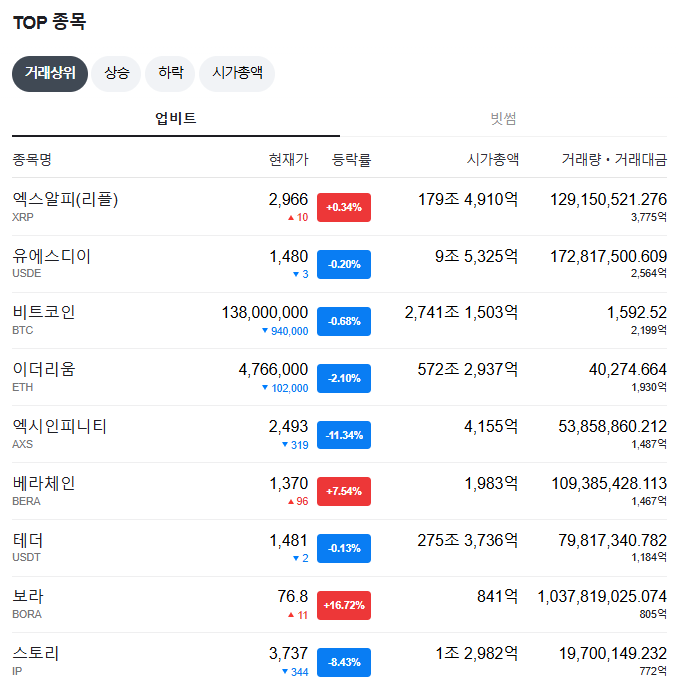Click the 시가총액 column header
The height and width of the screenshot is (686, 679).
coord(493,159)
